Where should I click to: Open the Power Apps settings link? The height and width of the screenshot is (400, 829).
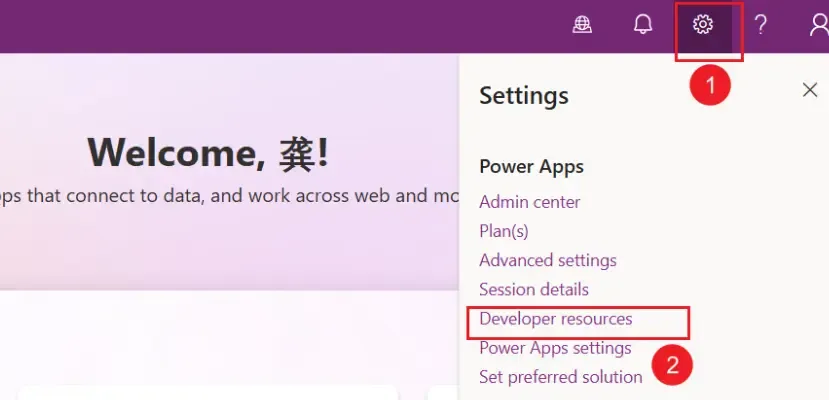555,348
